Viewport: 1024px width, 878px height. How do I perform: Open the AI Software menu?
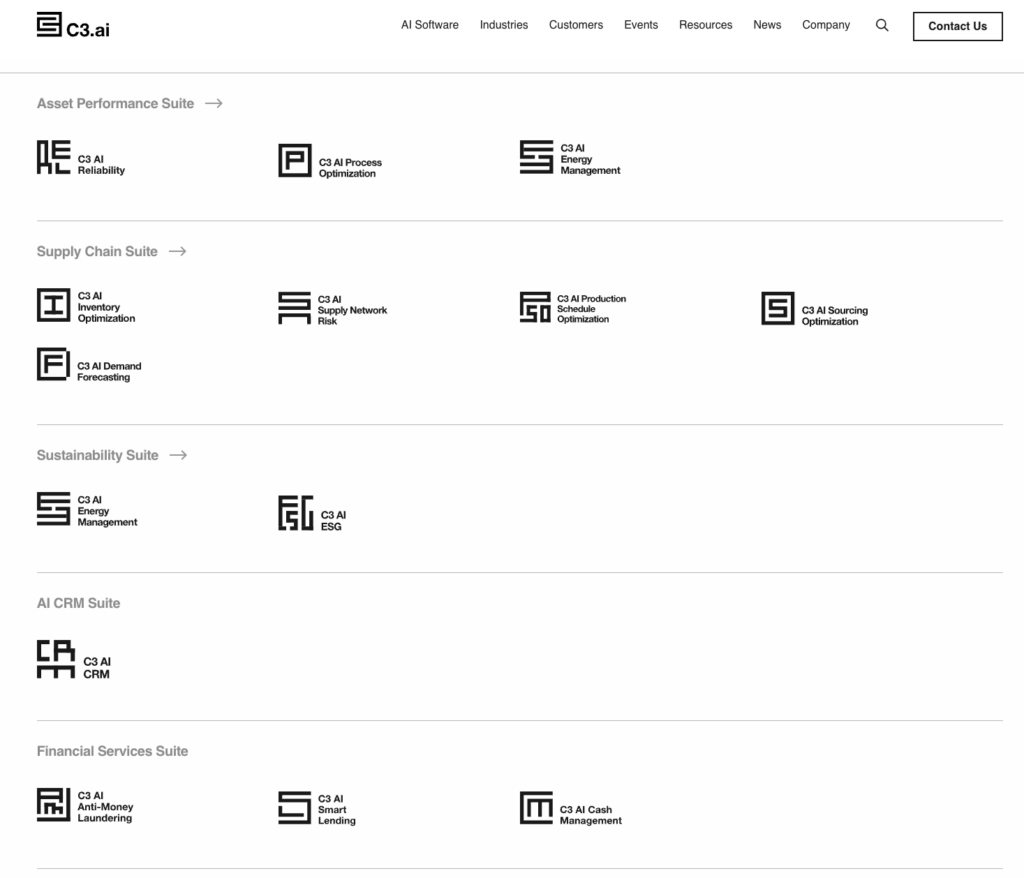[430, 25]
